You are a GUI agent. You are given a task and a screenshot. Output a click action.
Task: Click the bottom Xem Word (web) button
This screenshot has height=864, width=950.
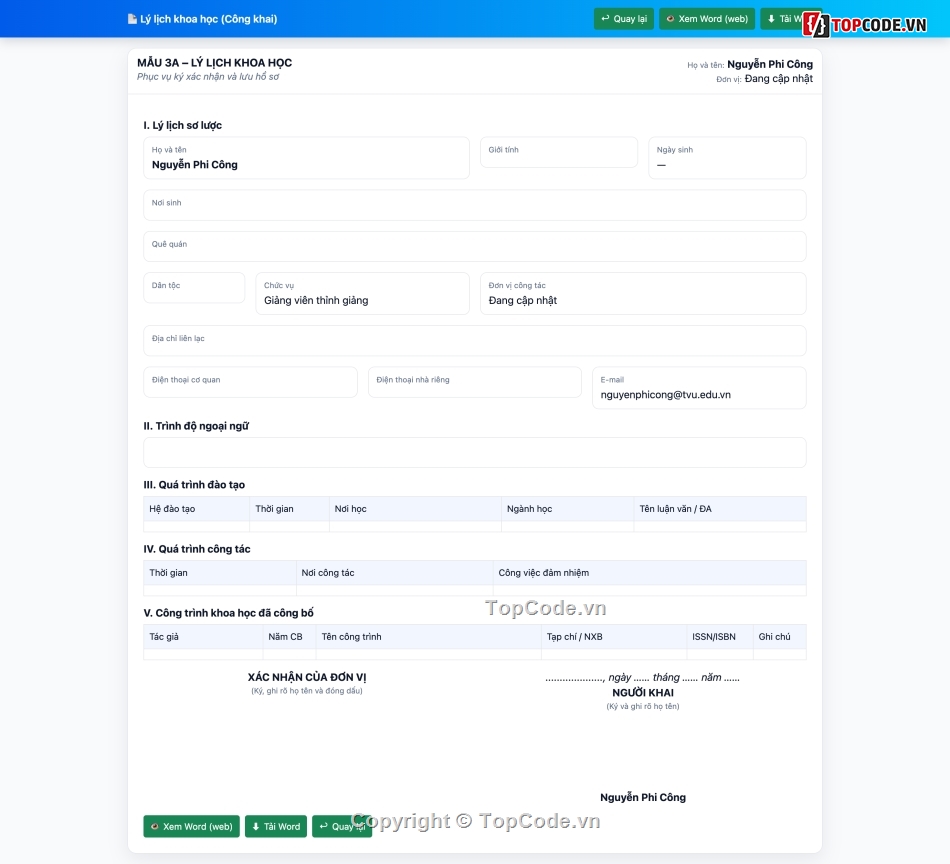coord(191,826)
